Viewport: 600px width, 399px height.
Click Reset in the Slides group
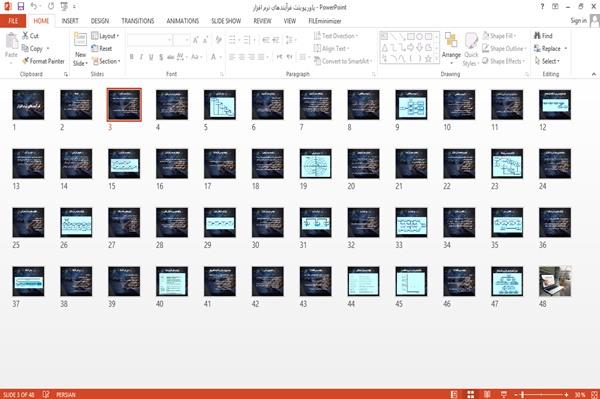[x=102, y=49]
